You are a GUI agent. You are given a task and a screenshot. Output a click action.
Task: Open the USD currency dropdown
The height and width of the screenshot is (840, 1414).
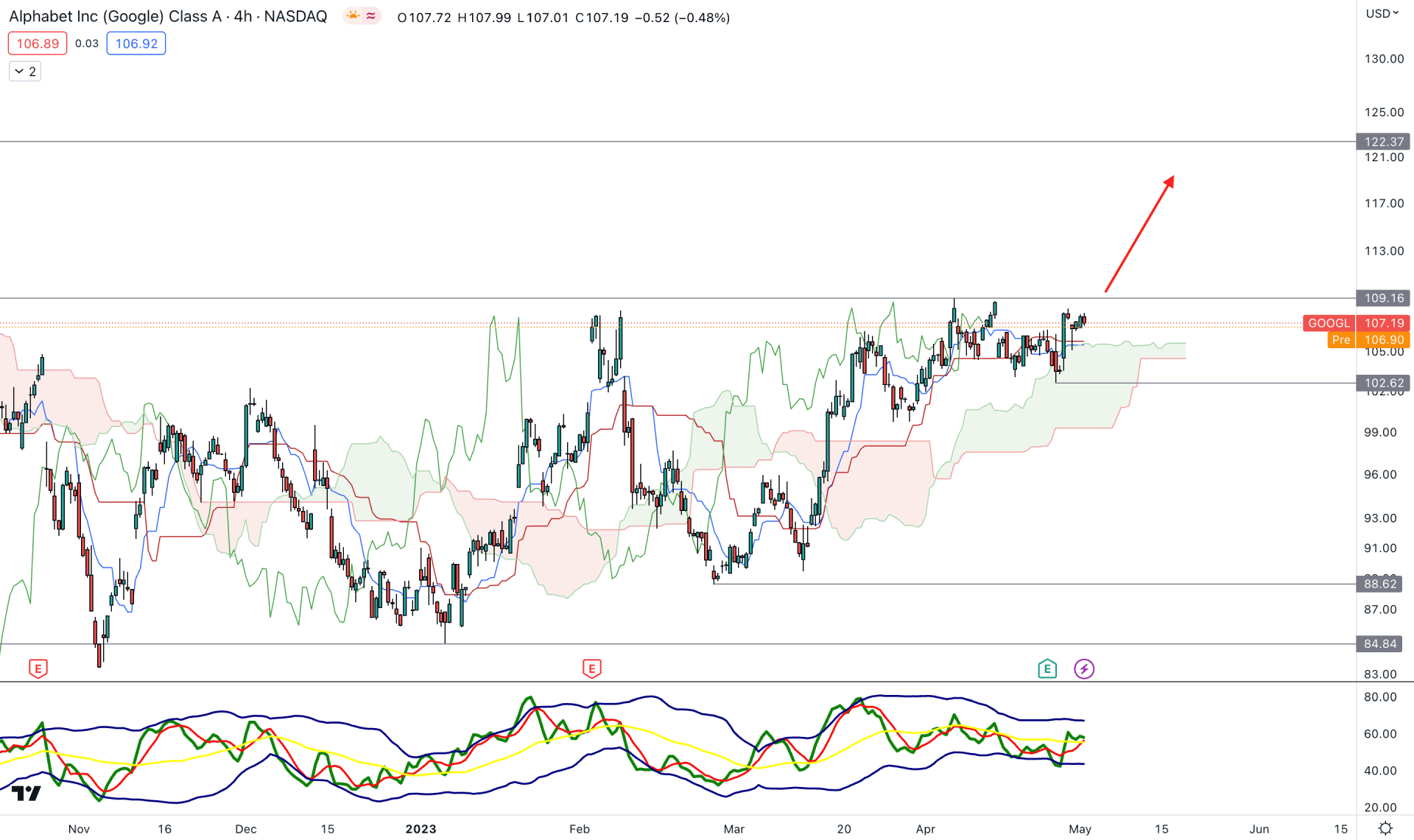[x=1382, y=13]
